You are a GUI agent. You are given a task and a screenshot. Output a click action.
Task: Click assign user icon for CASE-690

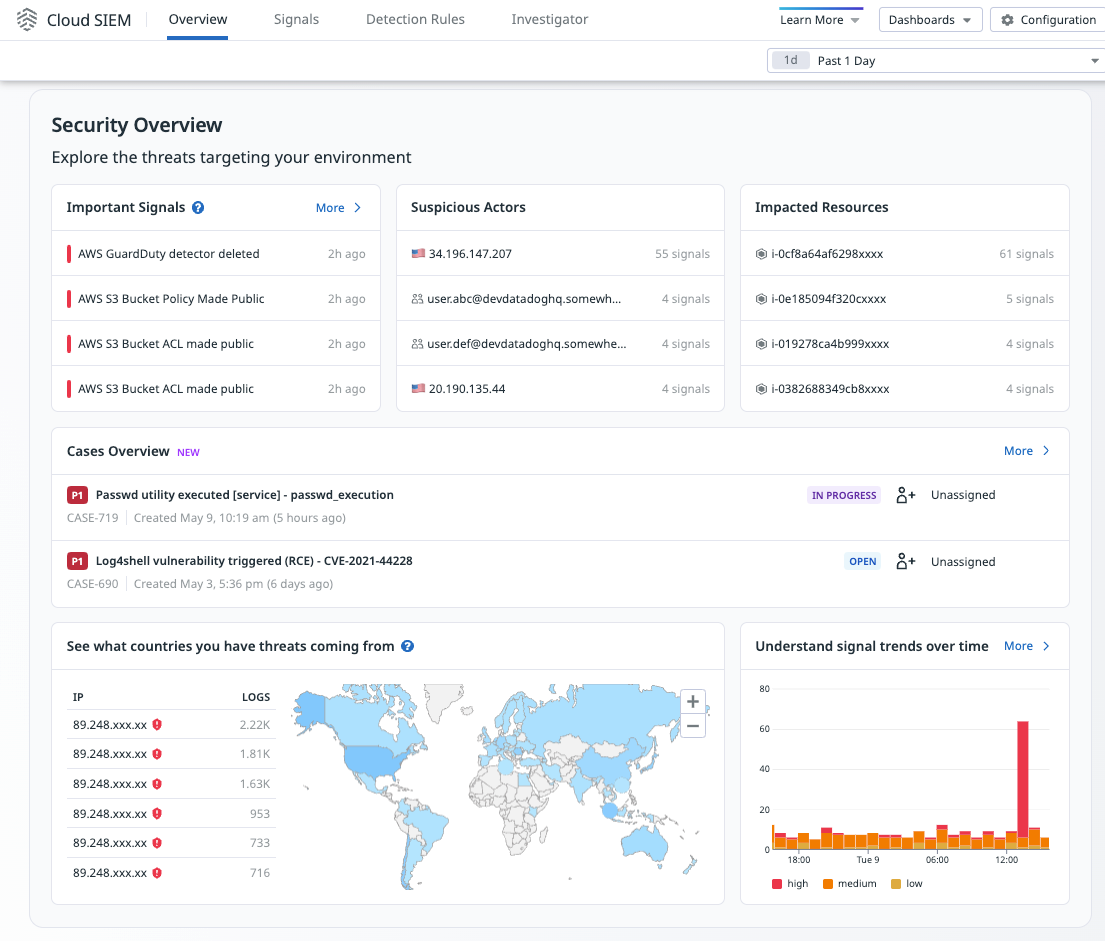(906, 562)
